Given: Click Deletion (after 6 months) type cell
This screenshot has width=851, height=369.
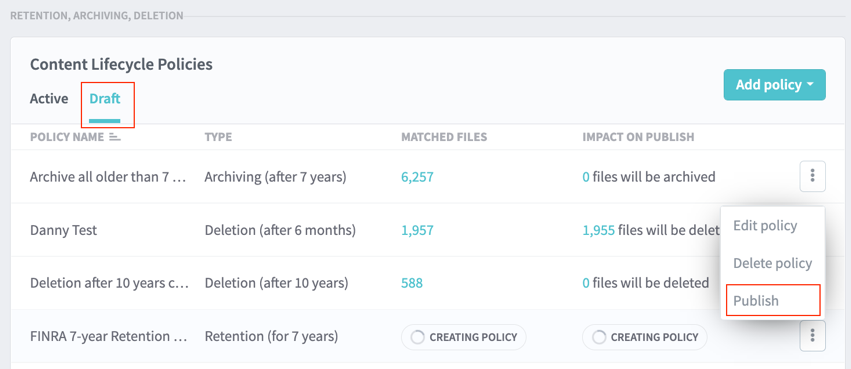Looking at the screenshot, I should click(280, 231).
